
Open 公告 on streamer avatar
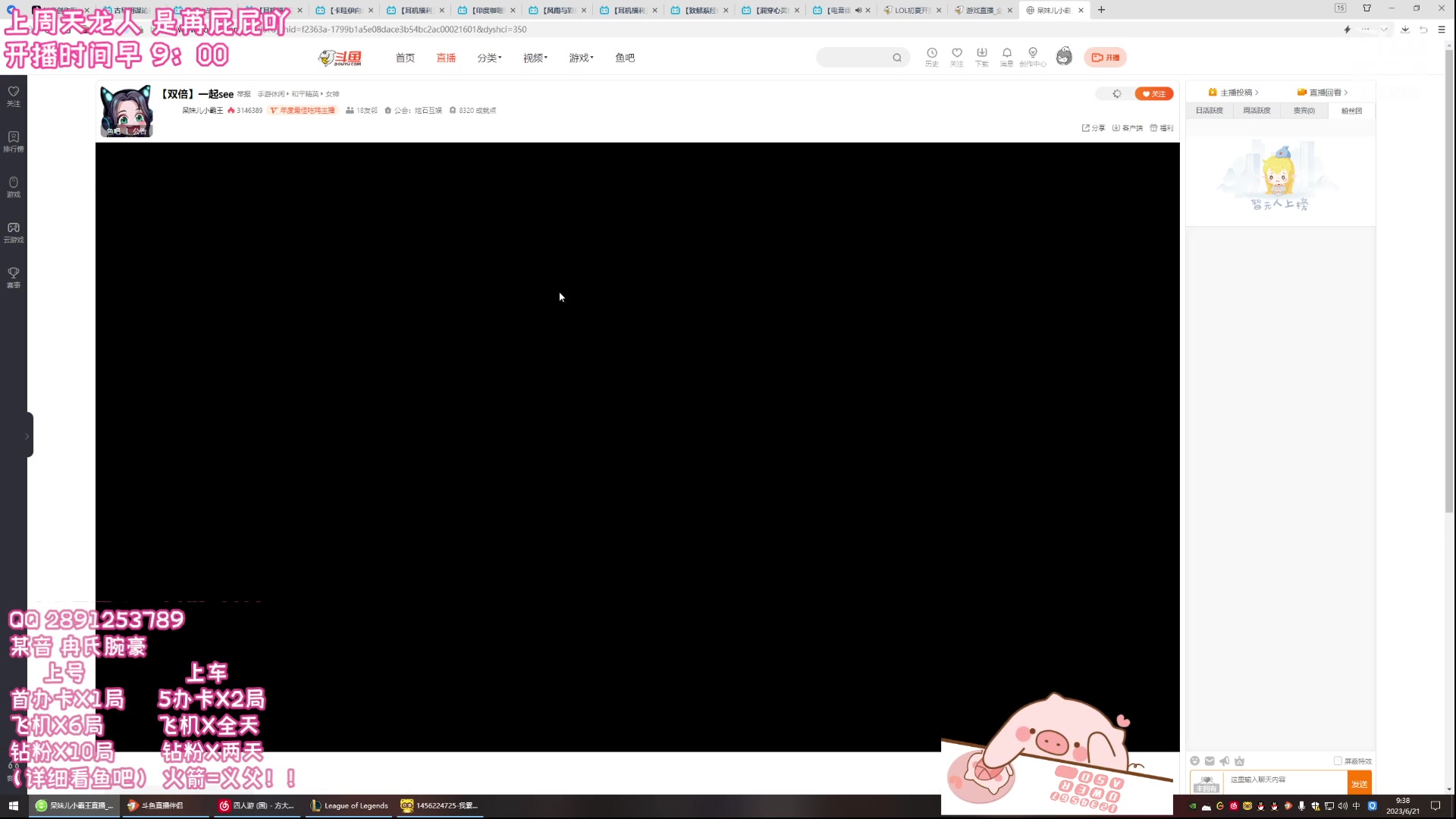[140, 131]
